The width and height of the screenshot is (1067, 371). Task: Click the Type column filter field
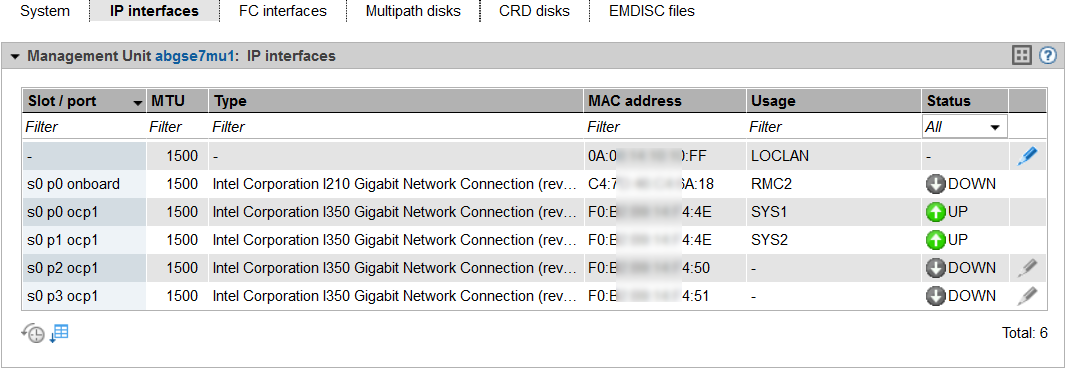pos(396,127)
